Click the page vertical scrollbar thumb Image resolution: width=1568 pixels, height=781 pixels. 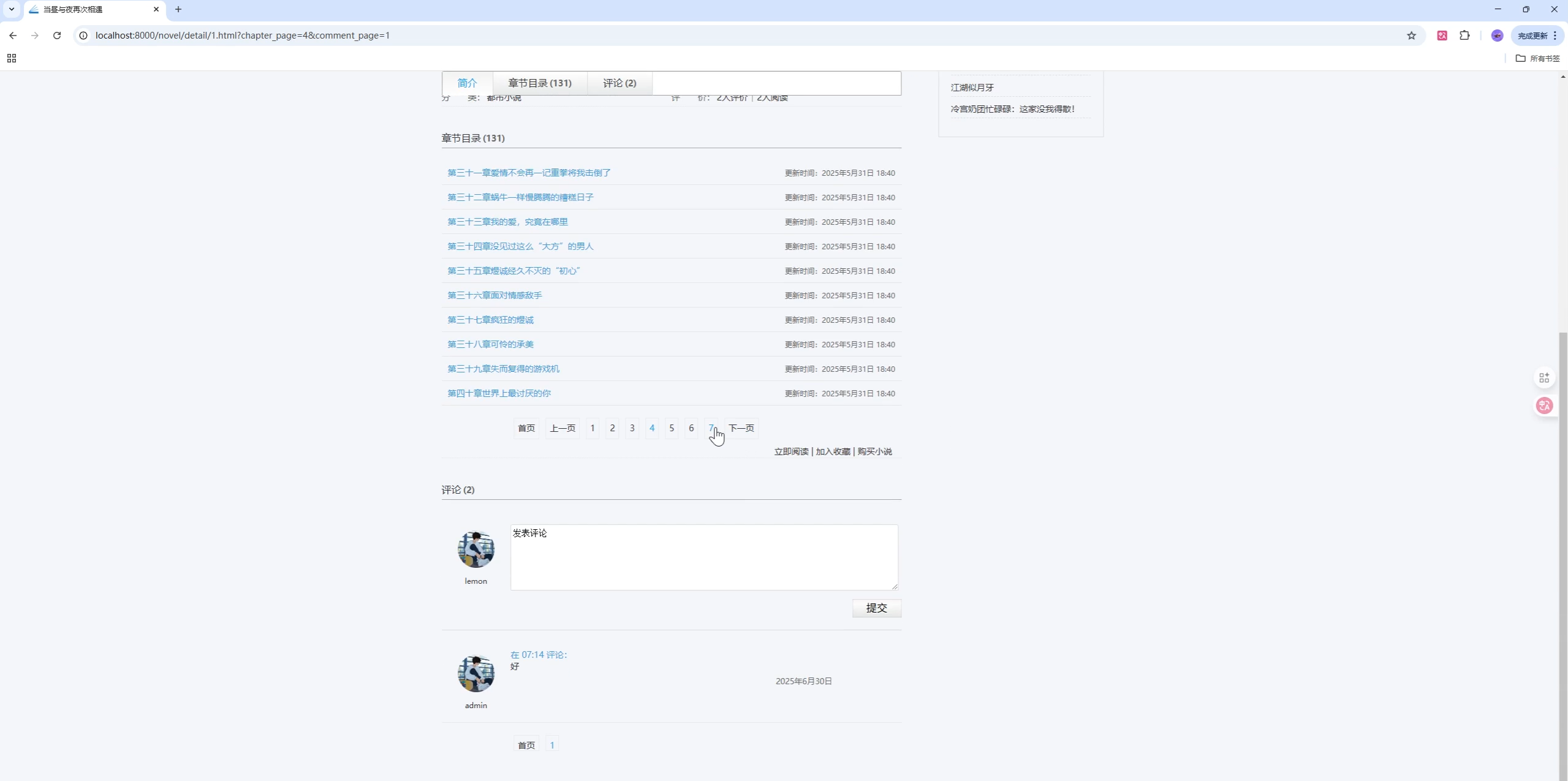coord(1562,556)
